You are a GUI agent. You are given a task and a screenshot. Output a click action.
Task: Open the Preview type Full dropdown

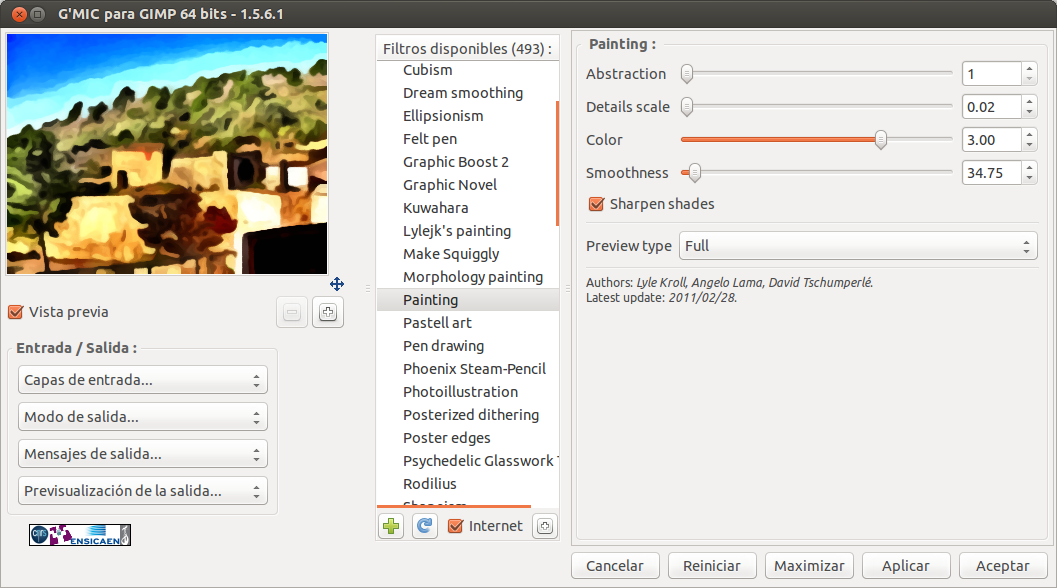[x=858, y=246]
